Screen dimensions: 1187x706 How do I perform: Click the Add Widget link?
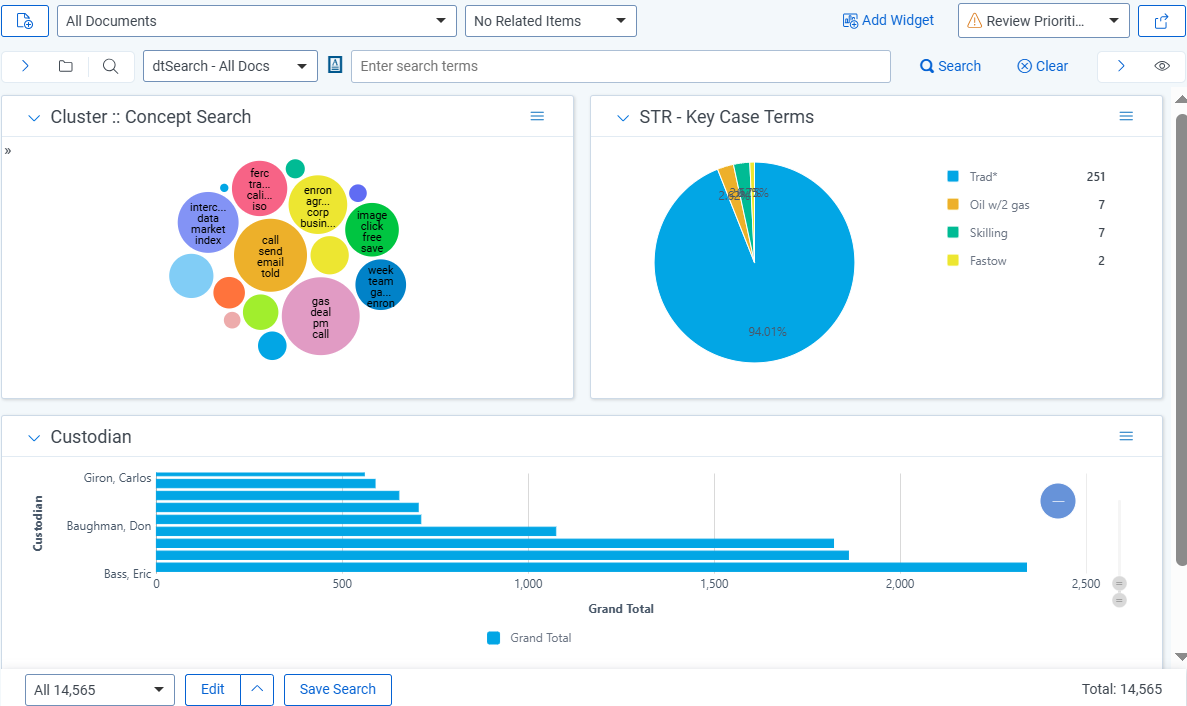[x=889, y=20]
